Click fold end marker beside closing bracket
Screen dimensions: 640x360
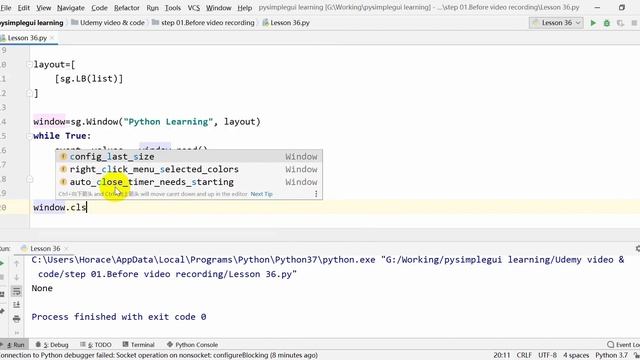(x=29, y=93)
